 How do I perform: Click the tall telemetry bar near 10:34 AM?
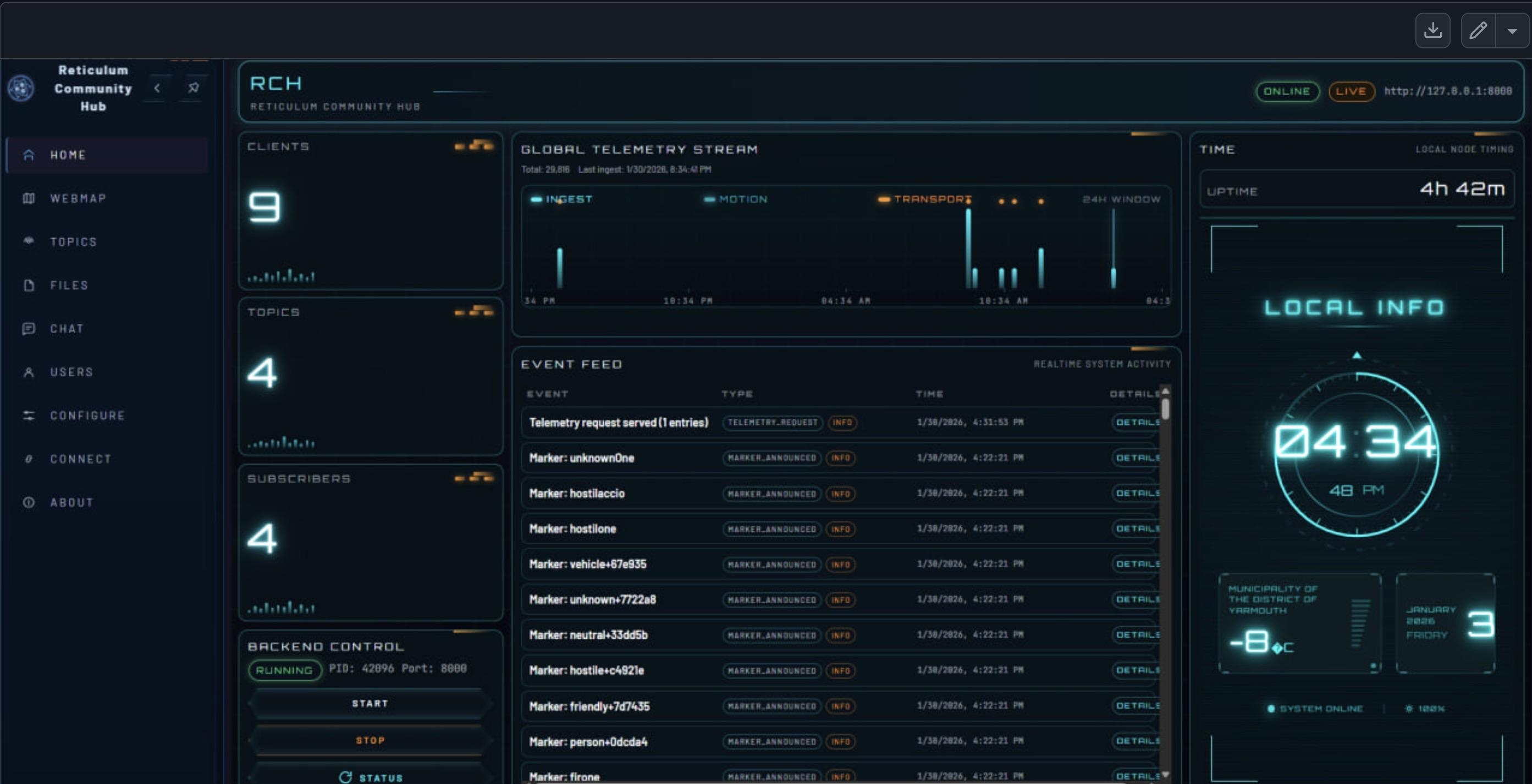click(968, 250)
